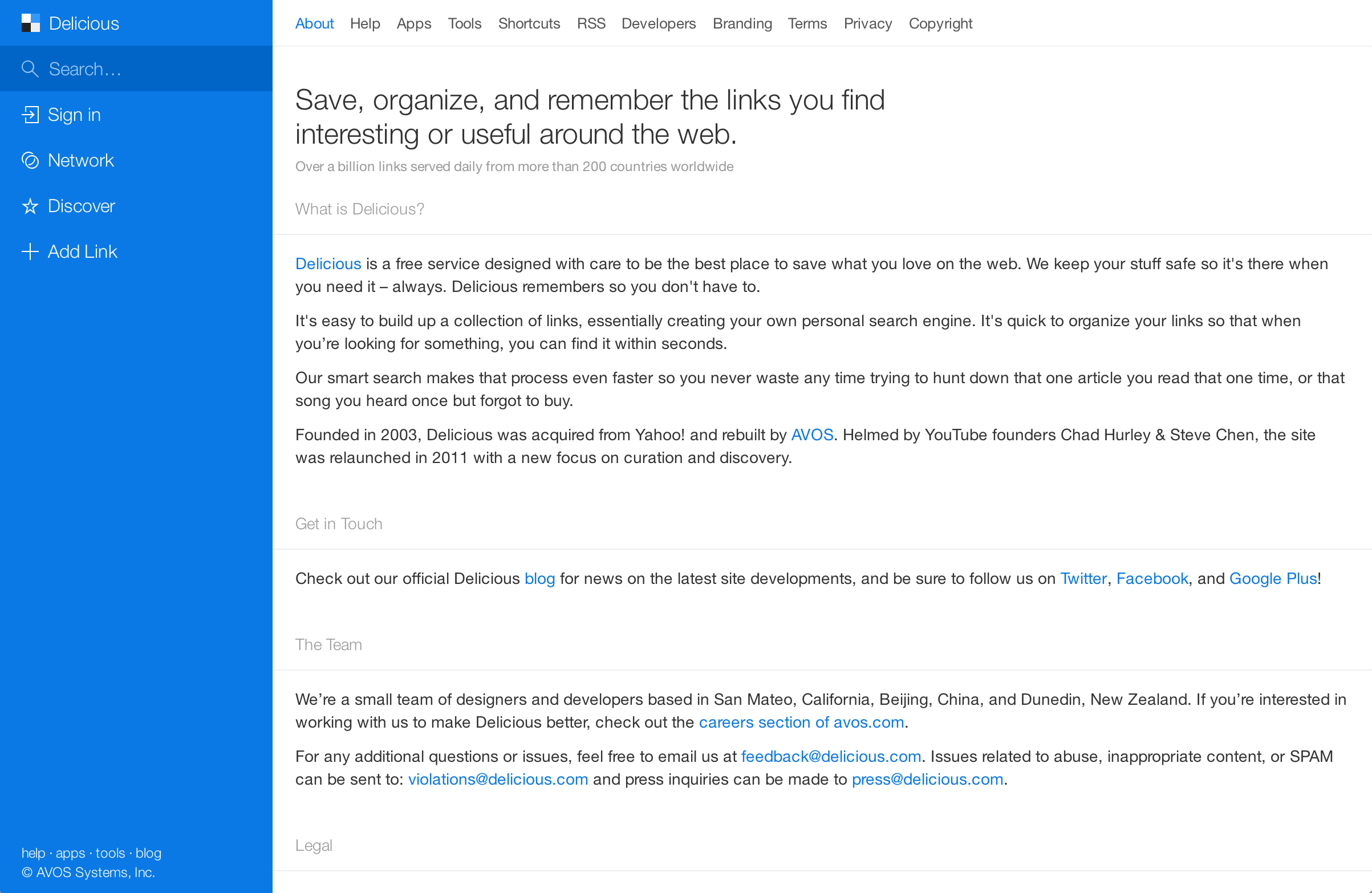View the Shortcuts tab

529,23
